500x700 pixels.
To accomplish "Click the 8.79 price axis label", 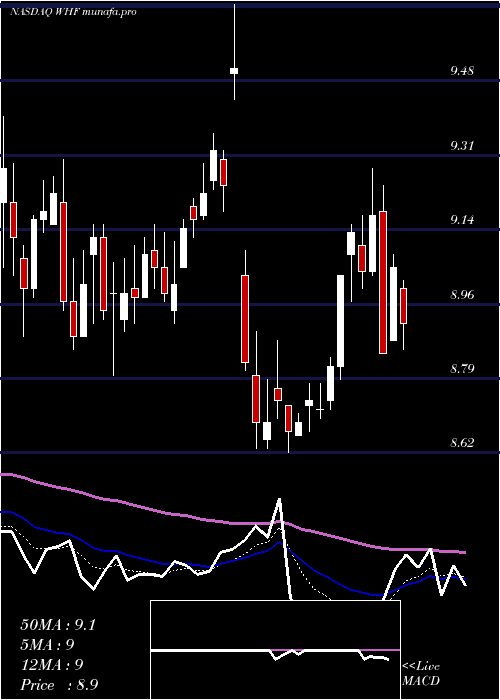I will coord(462,368).
